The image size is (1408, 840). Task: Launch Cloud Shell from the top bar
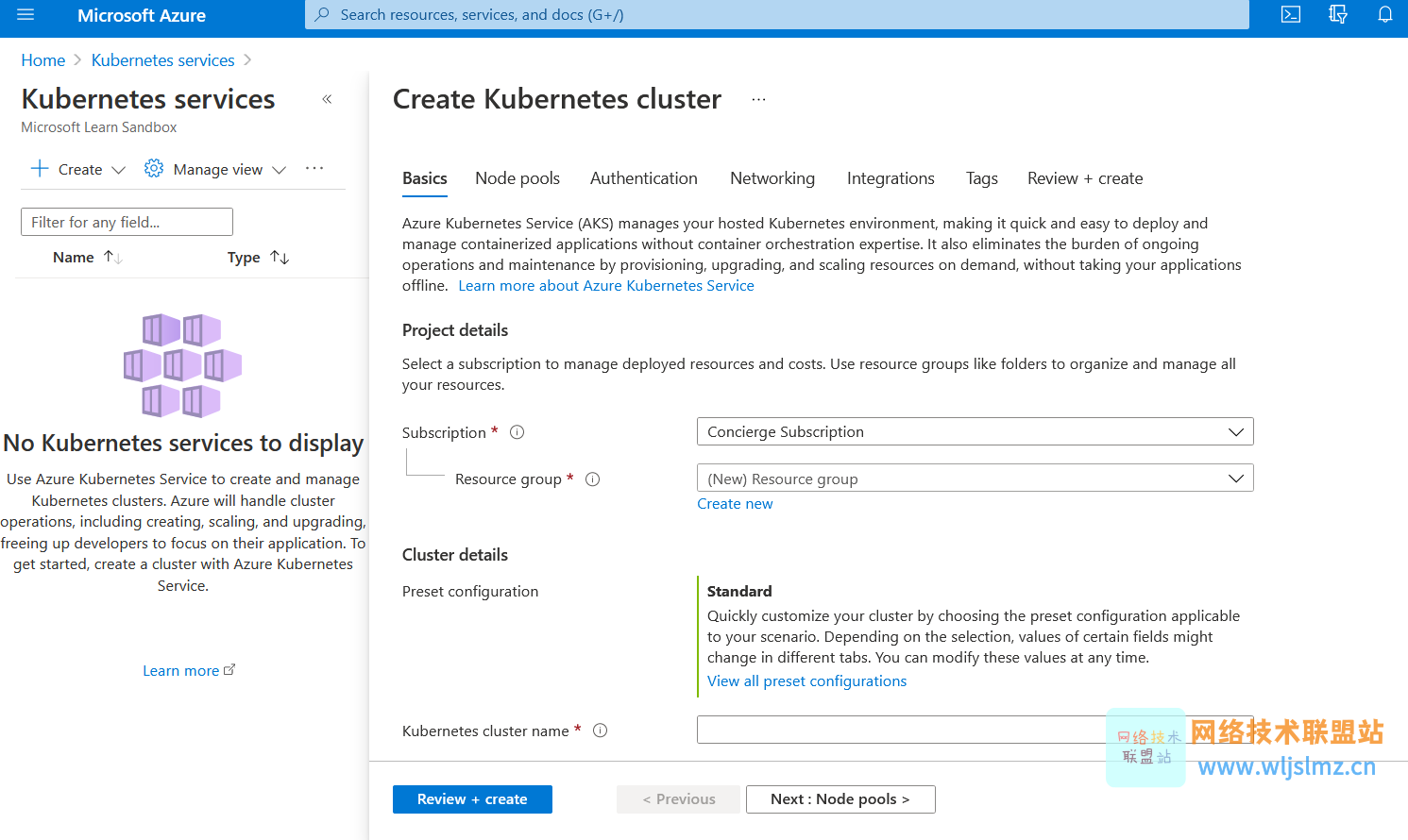click(1291, 15)
